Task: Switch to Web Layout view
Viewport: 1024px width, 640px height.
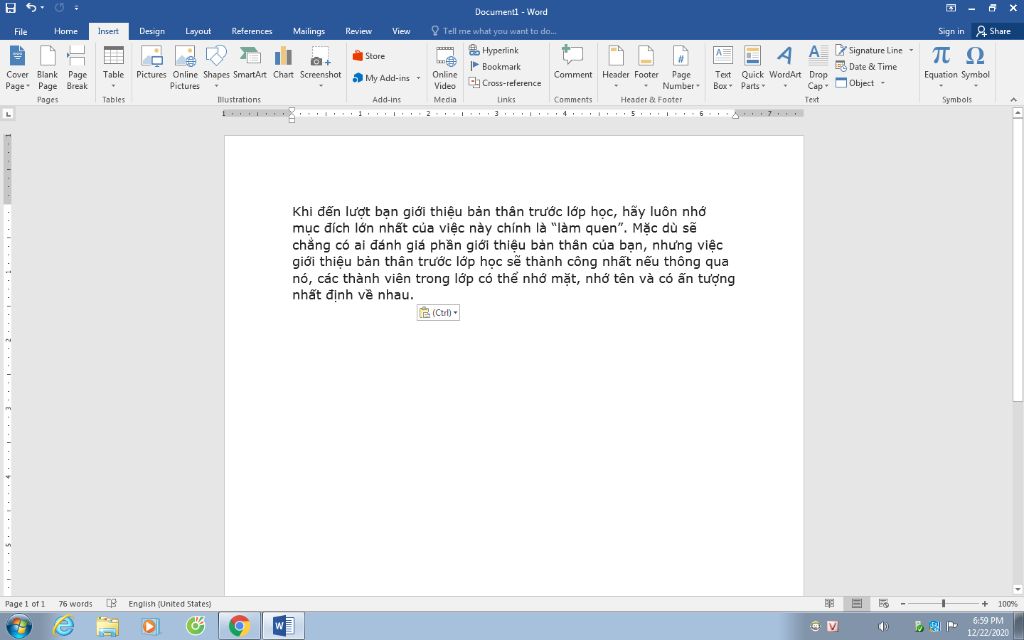Action: [884, 603]
